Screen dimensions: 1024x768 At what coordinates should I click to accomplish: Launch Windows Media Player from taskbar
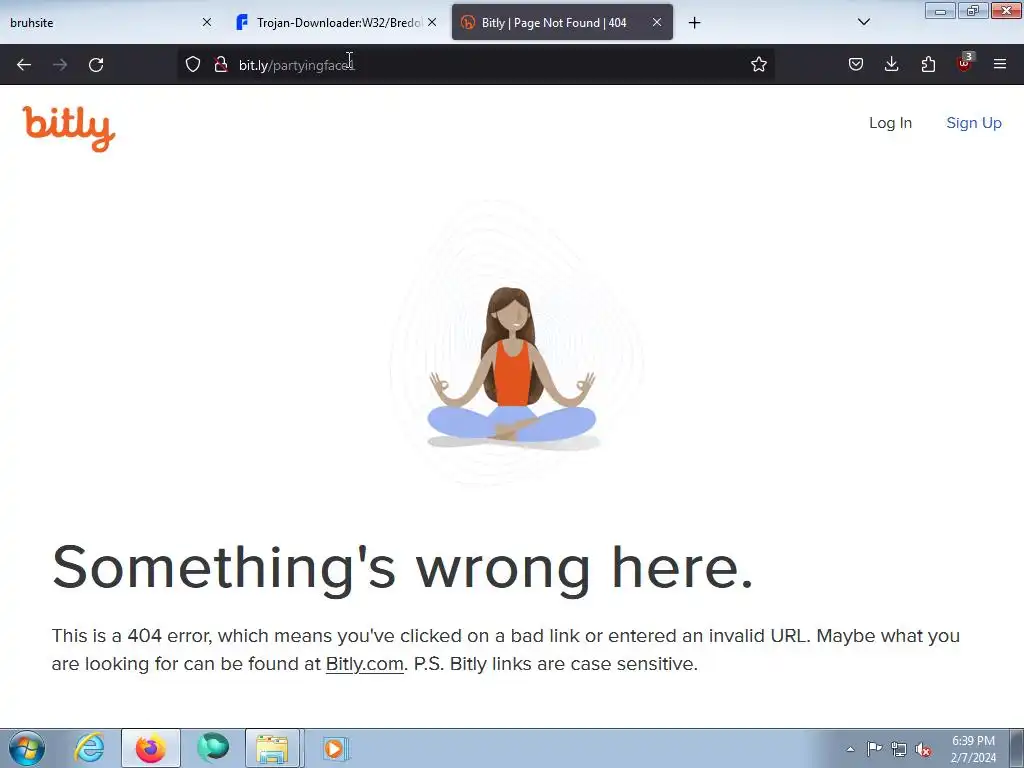click(336, 748)
